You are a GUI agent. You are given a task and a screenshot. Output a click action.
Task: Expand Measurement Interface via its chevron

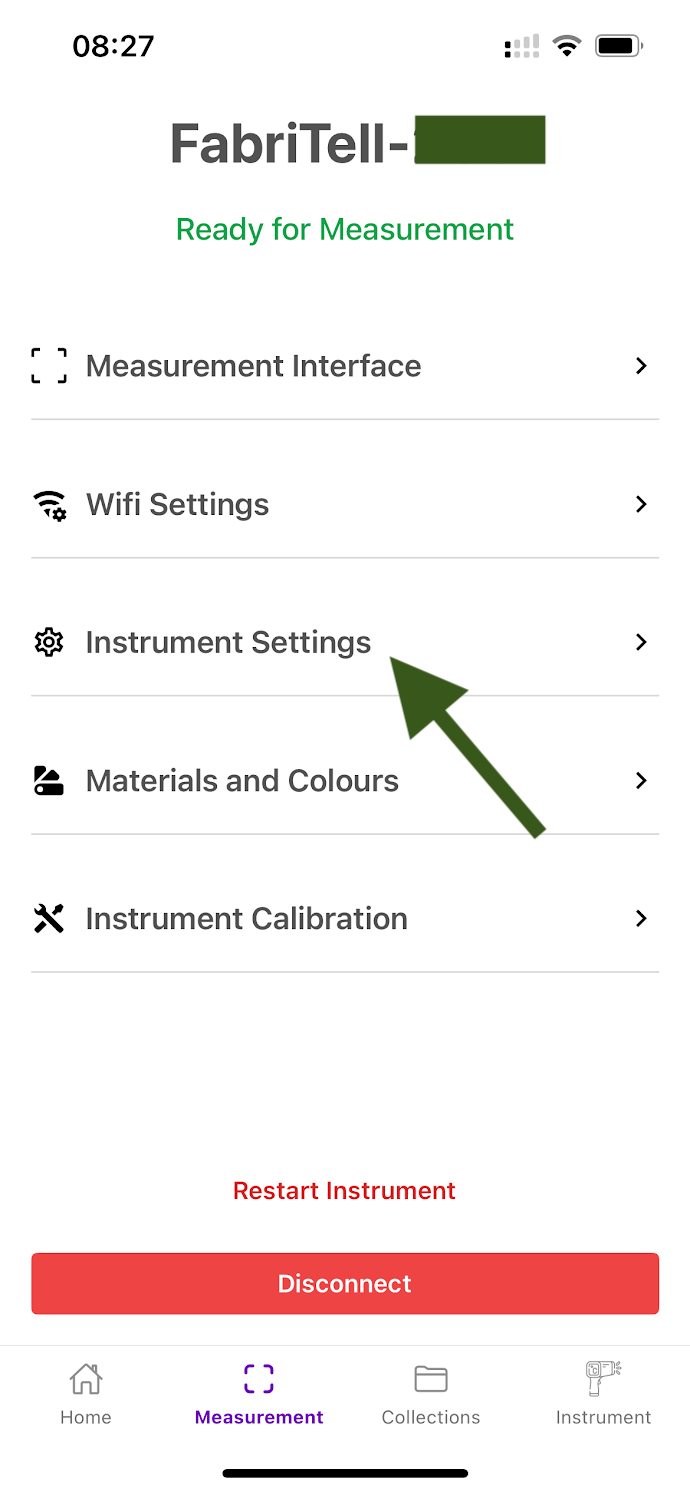(x=642, y=366)
